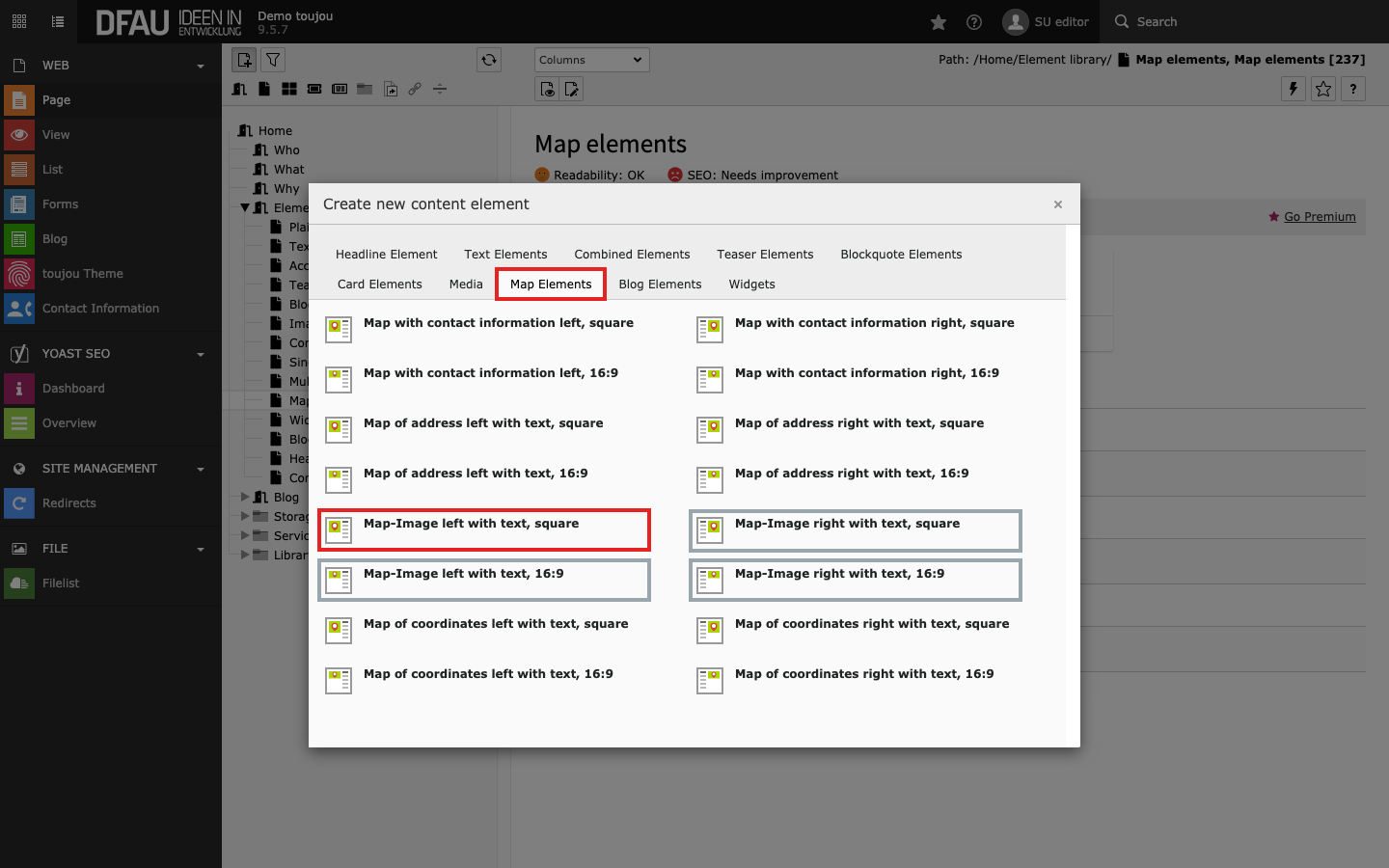Open the Columns dropdown

(591, 60)
